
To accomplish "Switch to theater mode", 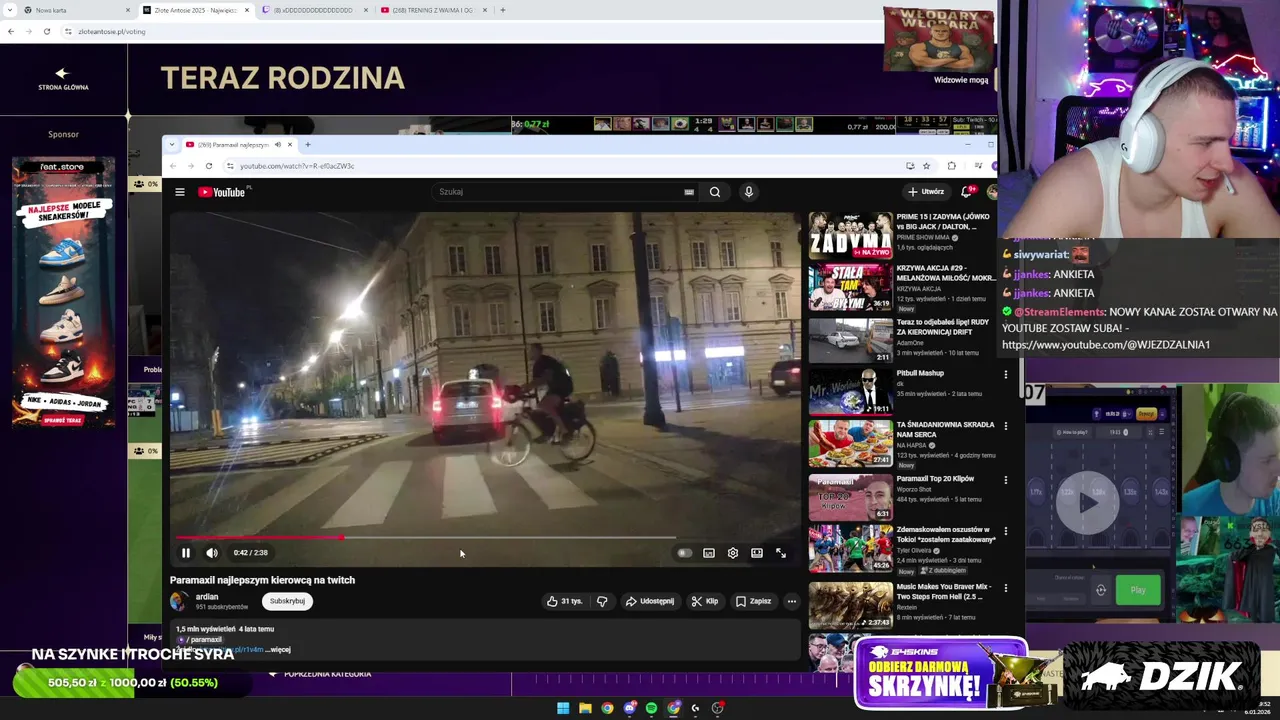I will 757,553.
